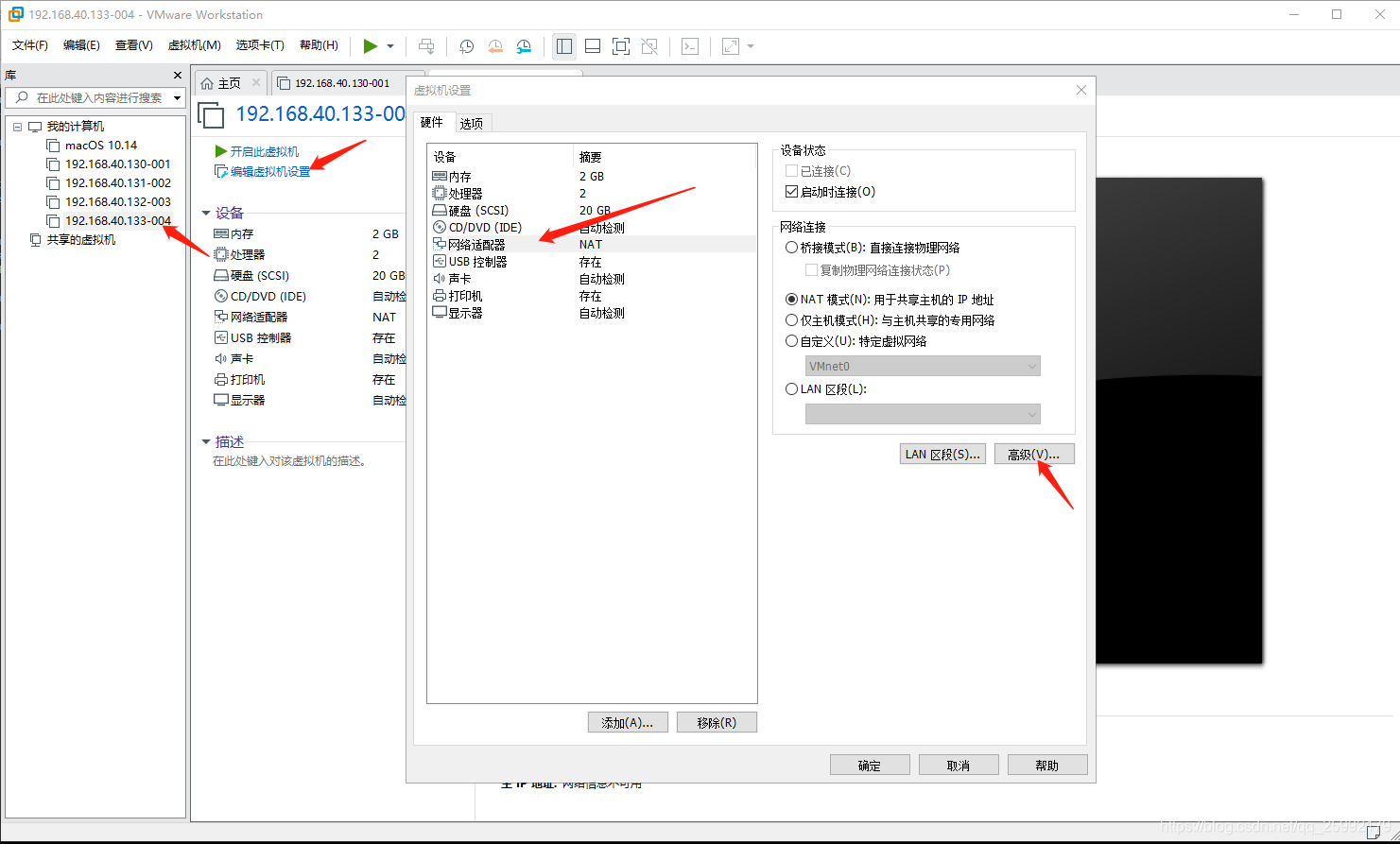Image resolution: width=1400 pixels, height=844 pixels.
Task: Select 192.168.40.133-004 in the library
Action: [117, 221]
